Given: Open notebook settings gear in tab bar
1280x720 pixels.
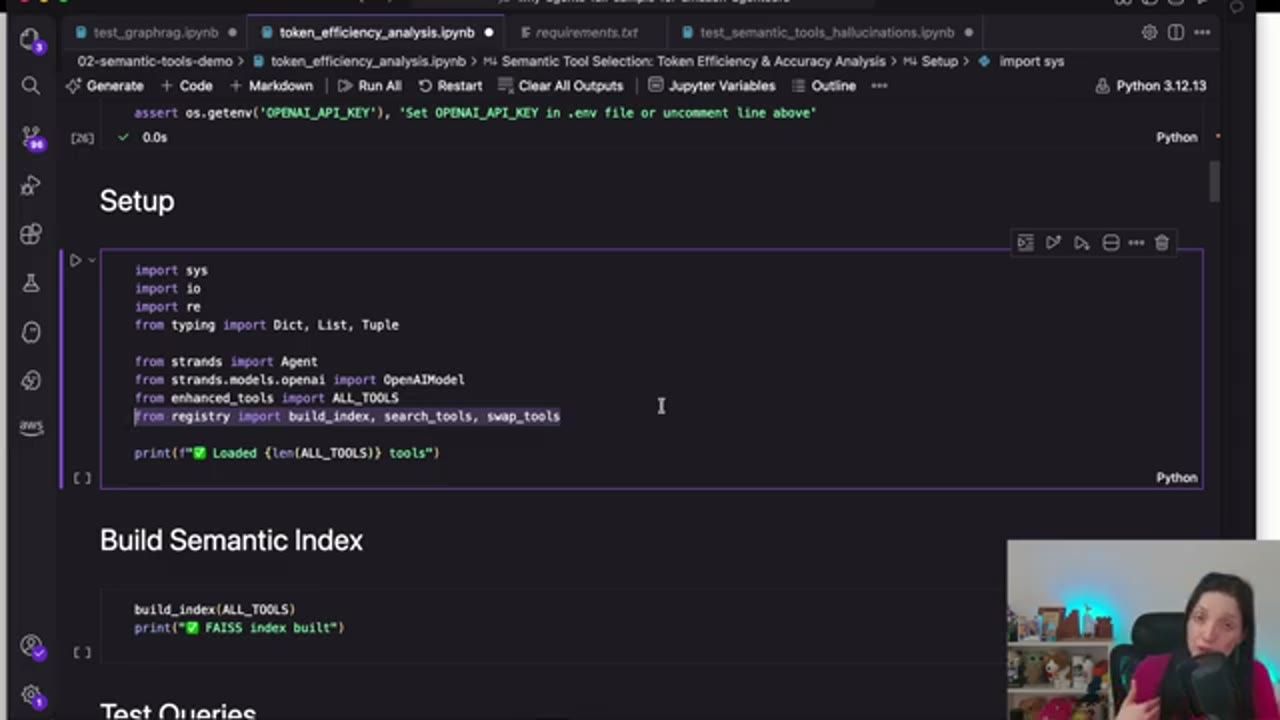Looking at the screenshot, I should (1149, 32).
